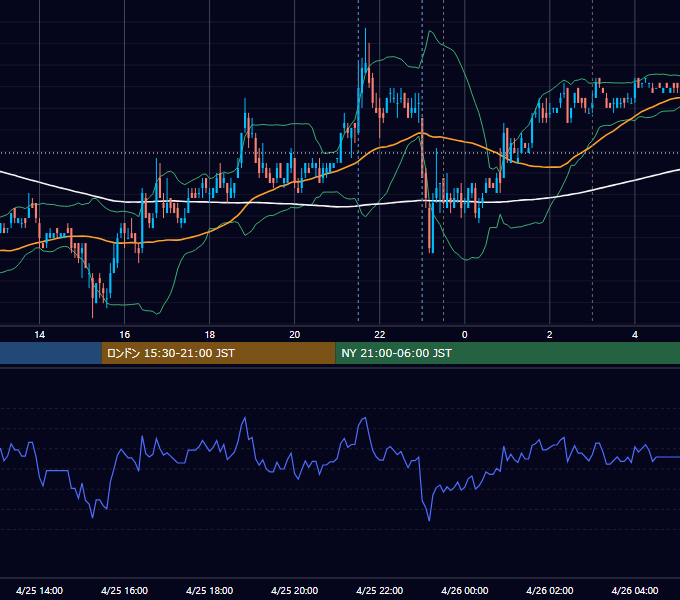Click the 14 hour label on price chart axis
680x600 pixels.
point(39,335)
